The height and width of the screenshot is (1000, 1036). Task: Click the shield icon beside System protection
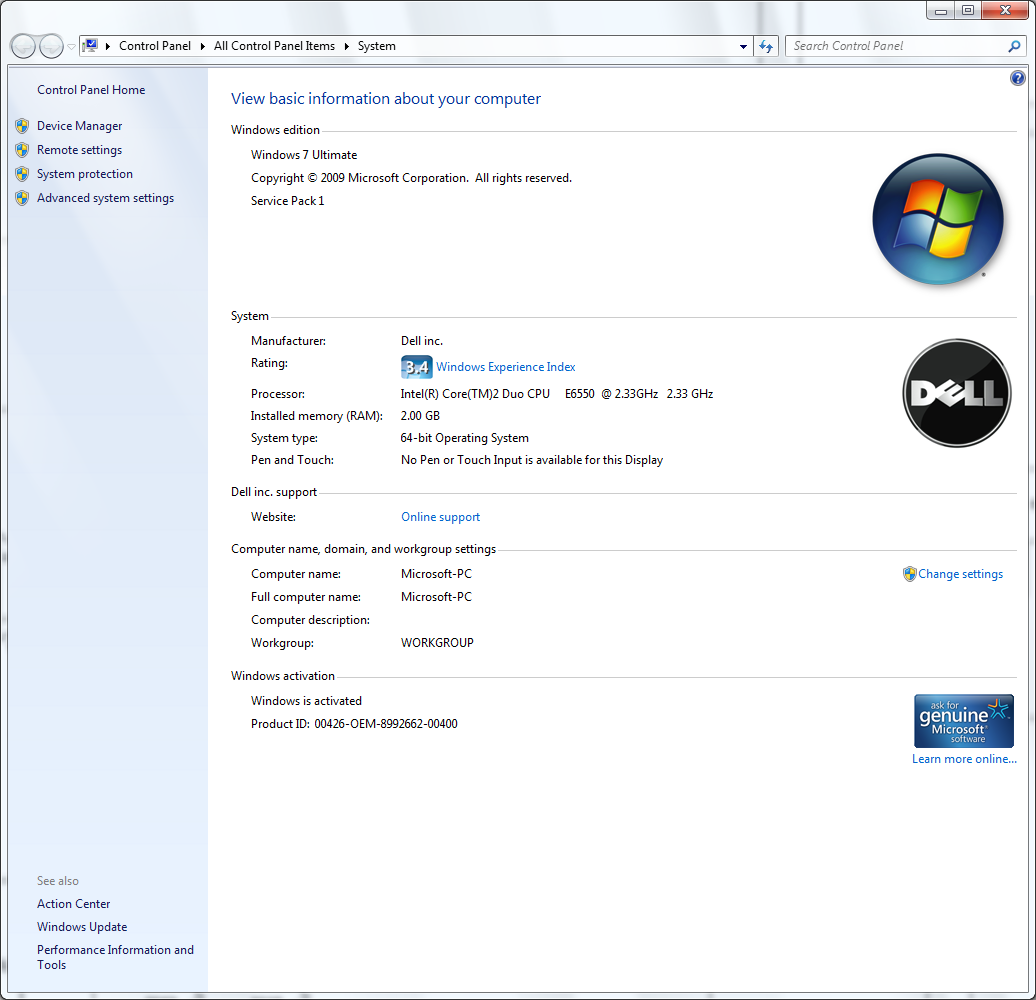point(22,174)
